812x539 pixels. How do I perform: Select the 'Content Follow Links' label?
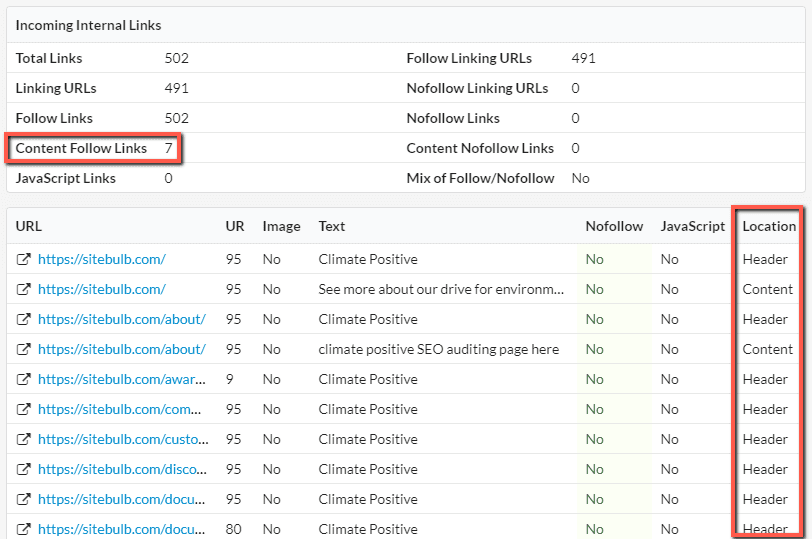click(x=81, y=148)
